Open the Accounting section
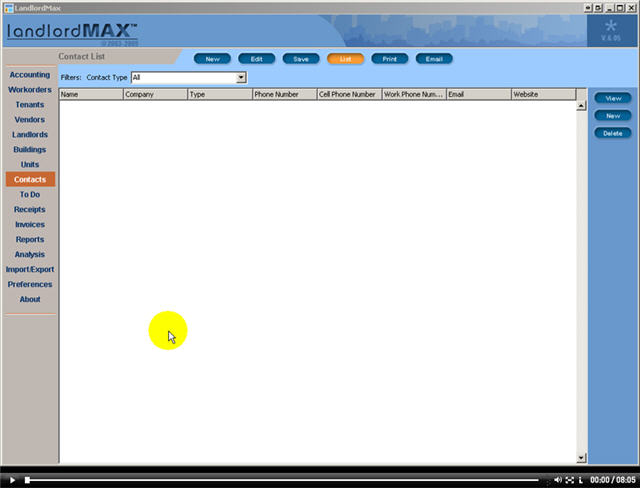Viewport: 640px width, 488px height. (30, 75)
